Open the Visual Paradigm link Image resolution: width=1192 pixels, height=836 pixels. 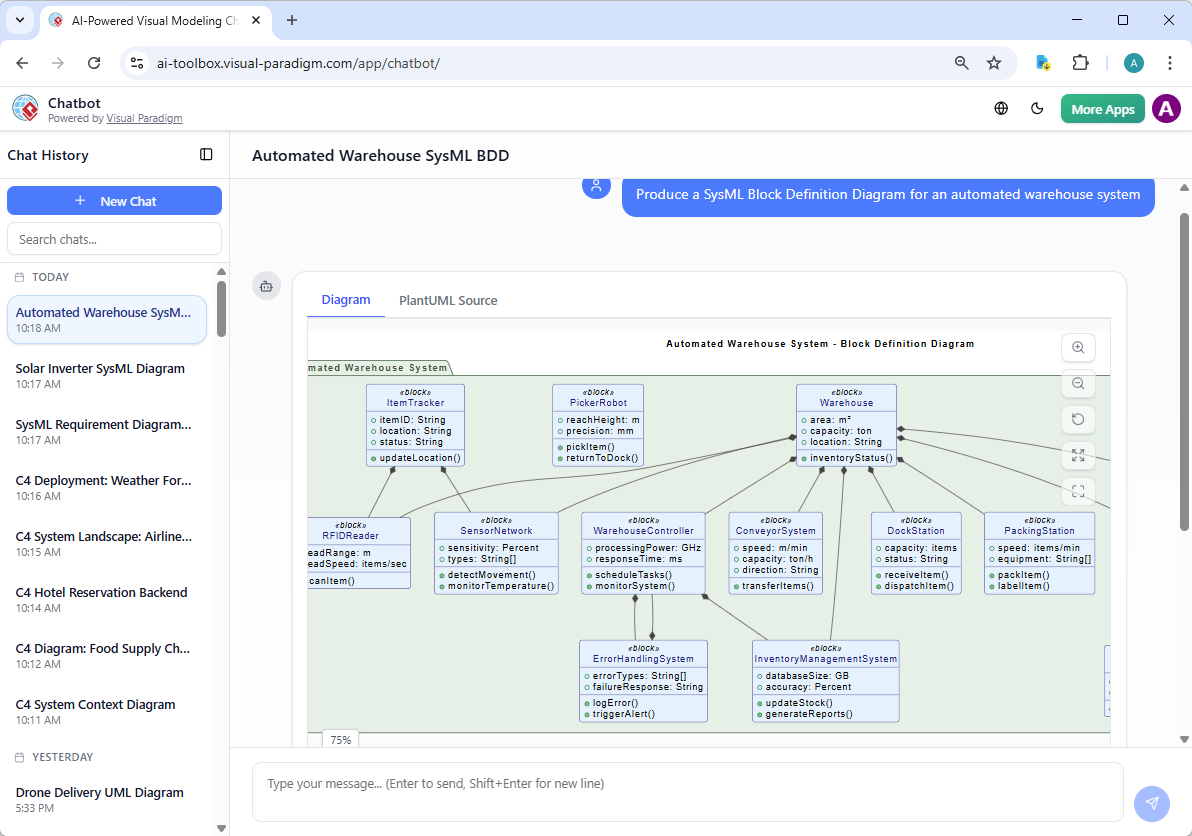pos(144,117)
